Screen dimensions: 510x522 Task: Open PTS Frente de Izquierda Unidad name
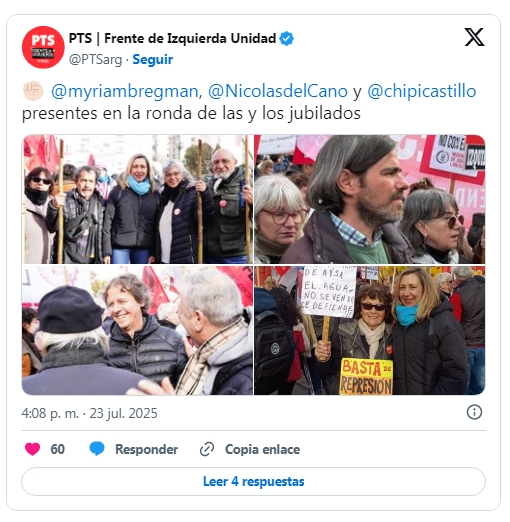click(172, 38)
